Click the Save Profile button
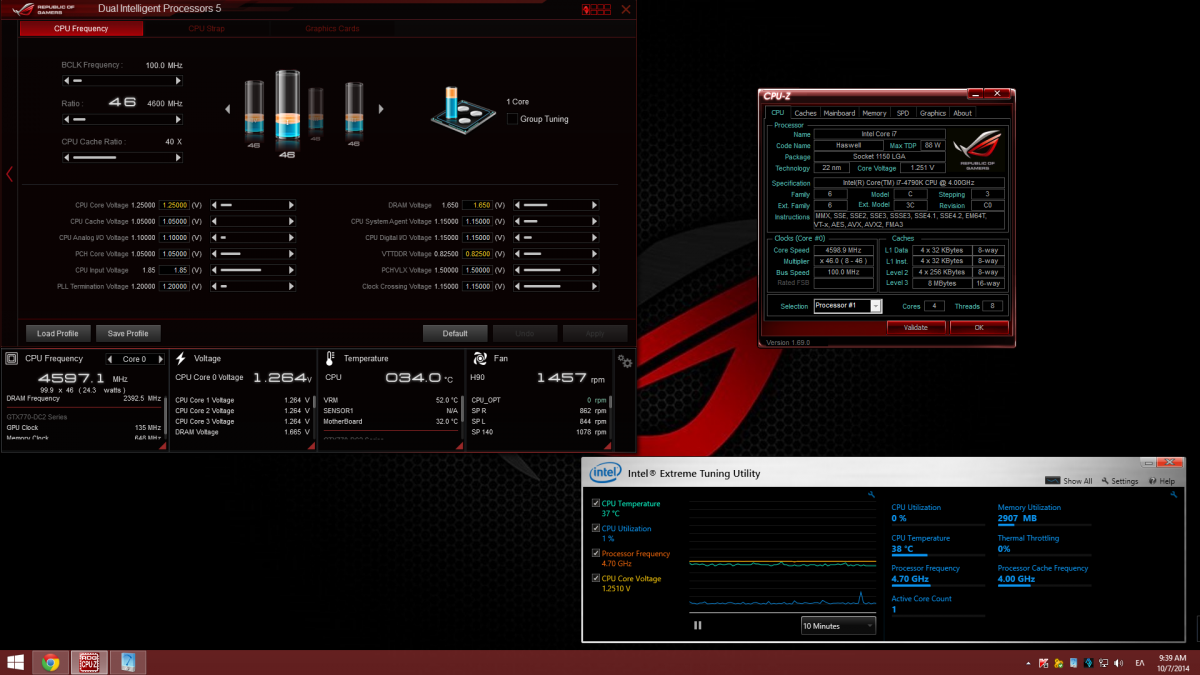The image size is (1200, 675). pos(128,333)
